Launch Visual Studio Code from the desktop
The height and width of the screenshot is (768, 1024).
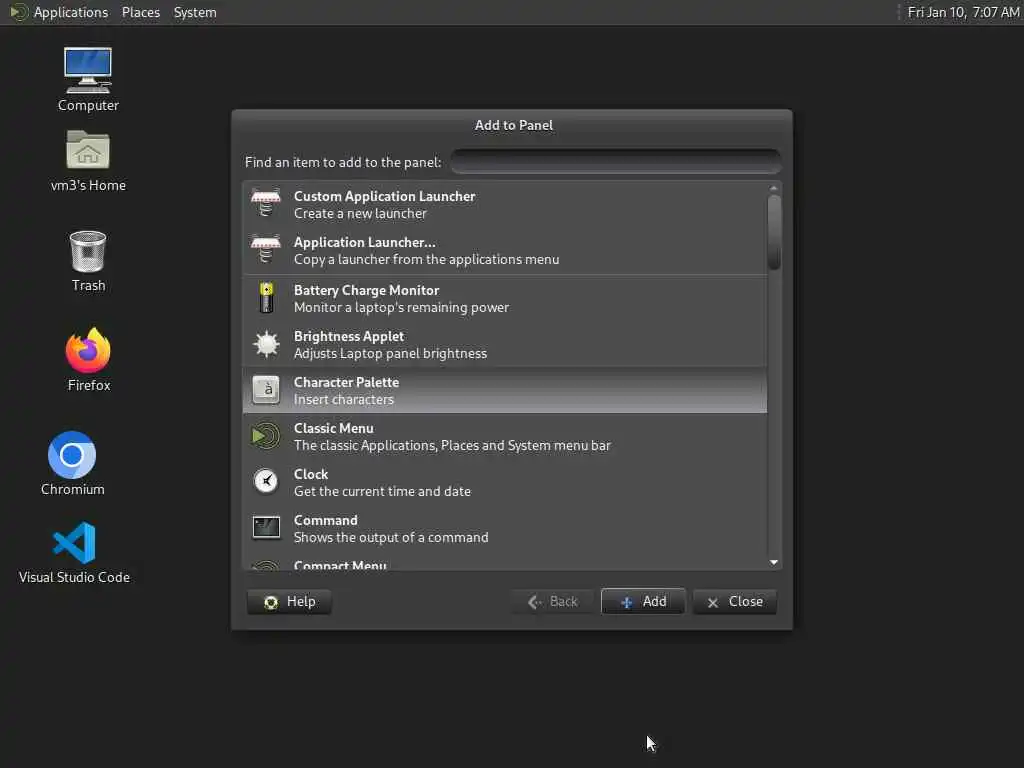click(74, 543)
